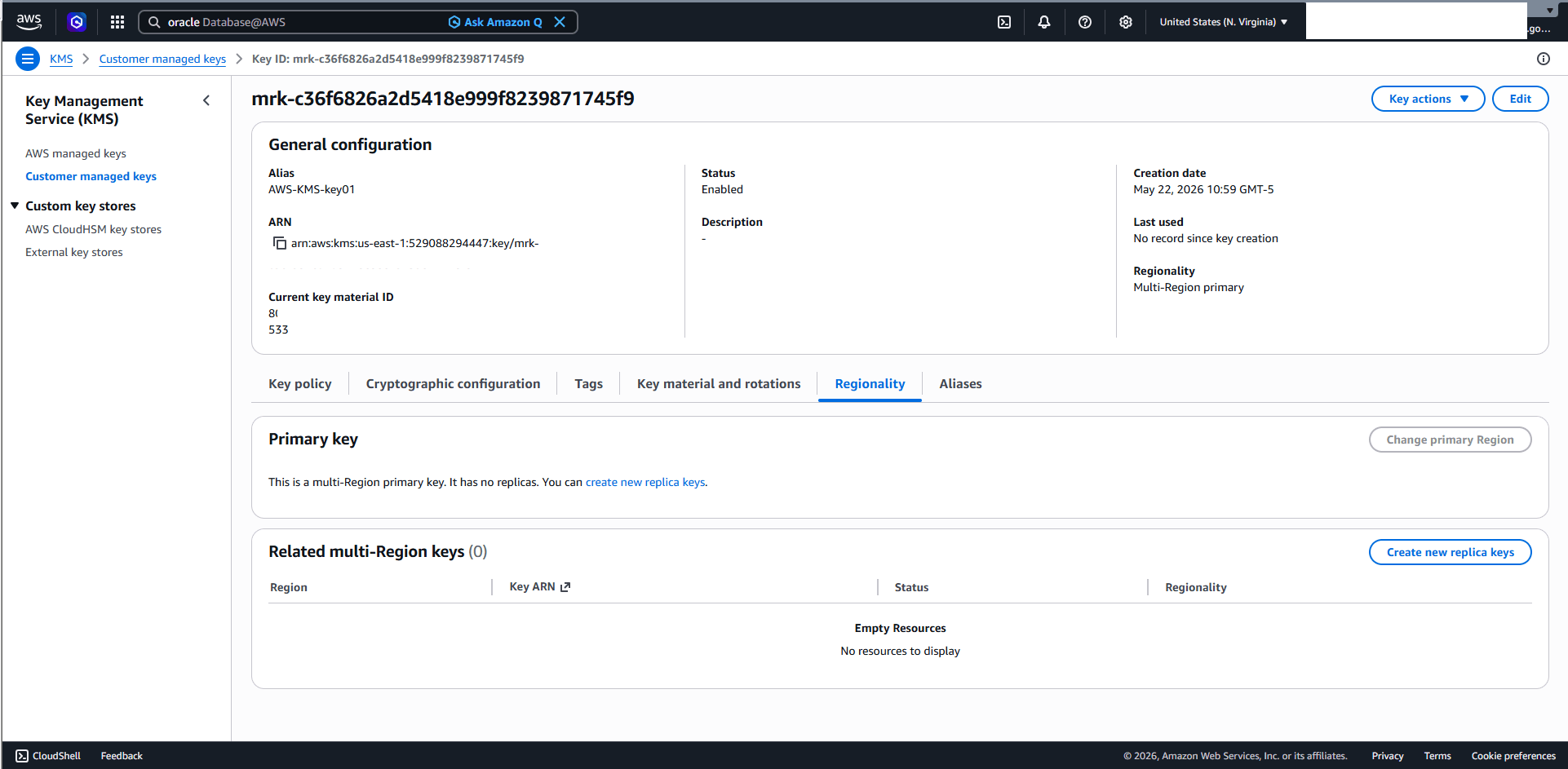Open the notifications bell icon
The width and height of the screenshot is (1568, 769).
click(1044, 22)
